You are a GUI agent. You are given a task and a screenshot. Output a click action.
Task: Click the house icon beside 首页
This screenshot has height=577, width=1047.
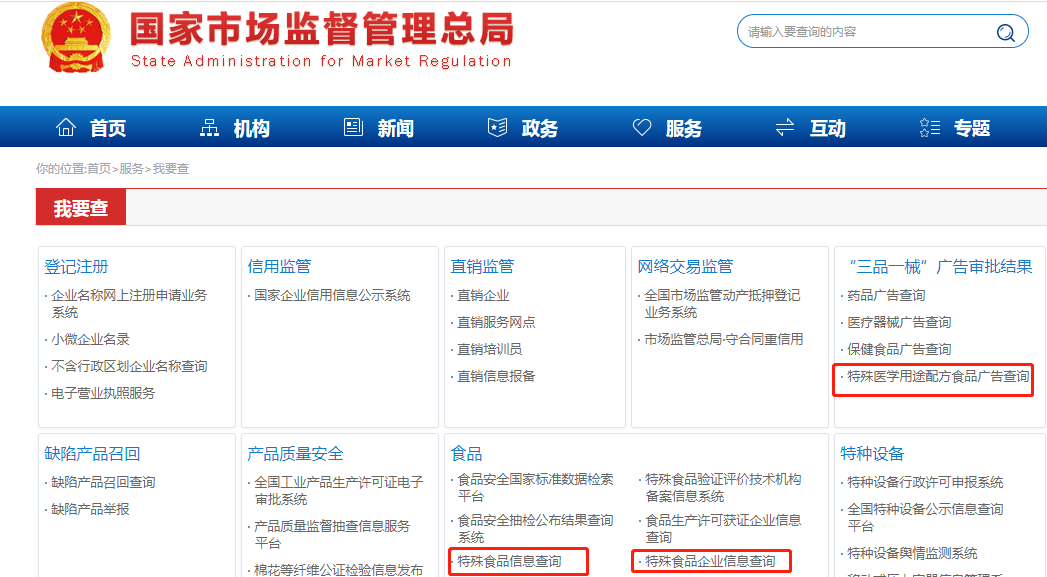click(x=66, y=127)
